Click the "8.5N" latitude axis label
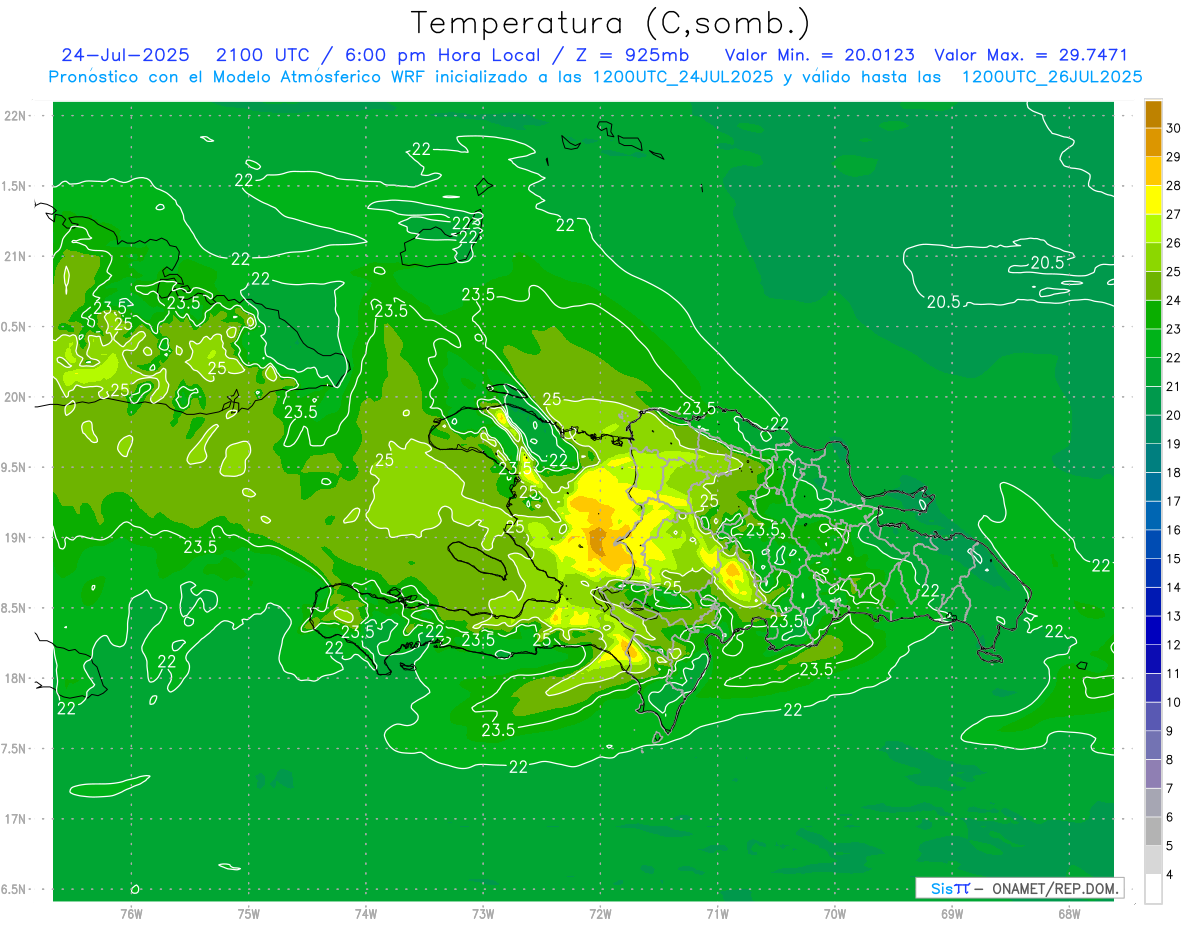1200x927 pixels. [15, 608]
